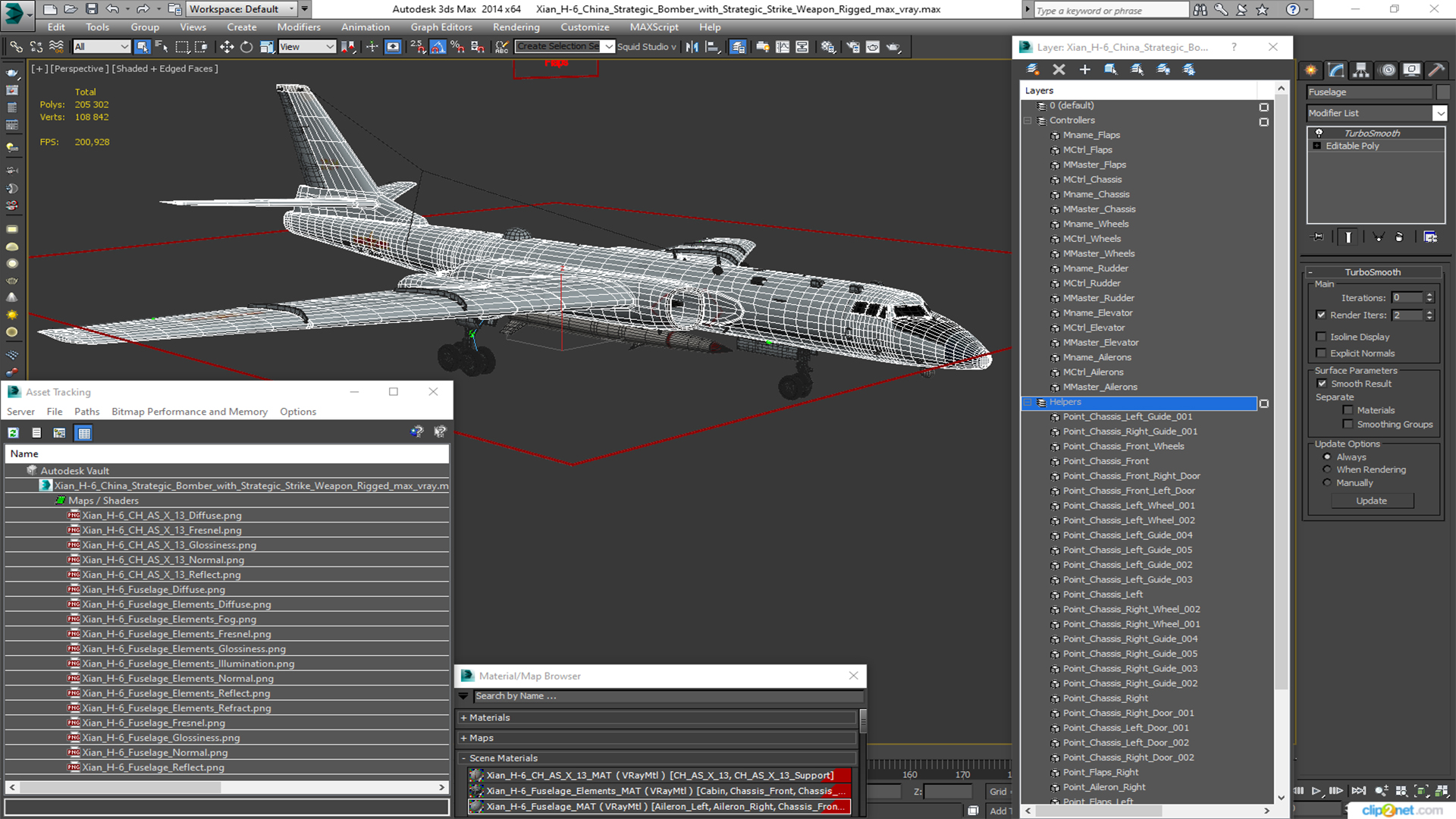Open the selection filter All dropdown

click(x=102, y=47)
